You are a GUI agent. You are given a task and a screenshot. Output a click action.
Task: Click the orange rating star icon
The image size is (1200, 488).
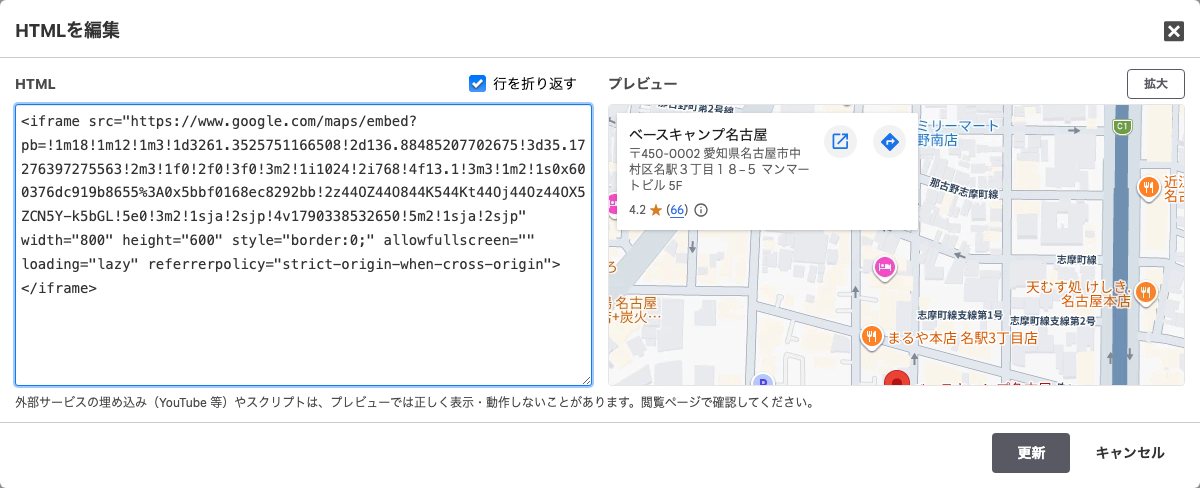656,210
